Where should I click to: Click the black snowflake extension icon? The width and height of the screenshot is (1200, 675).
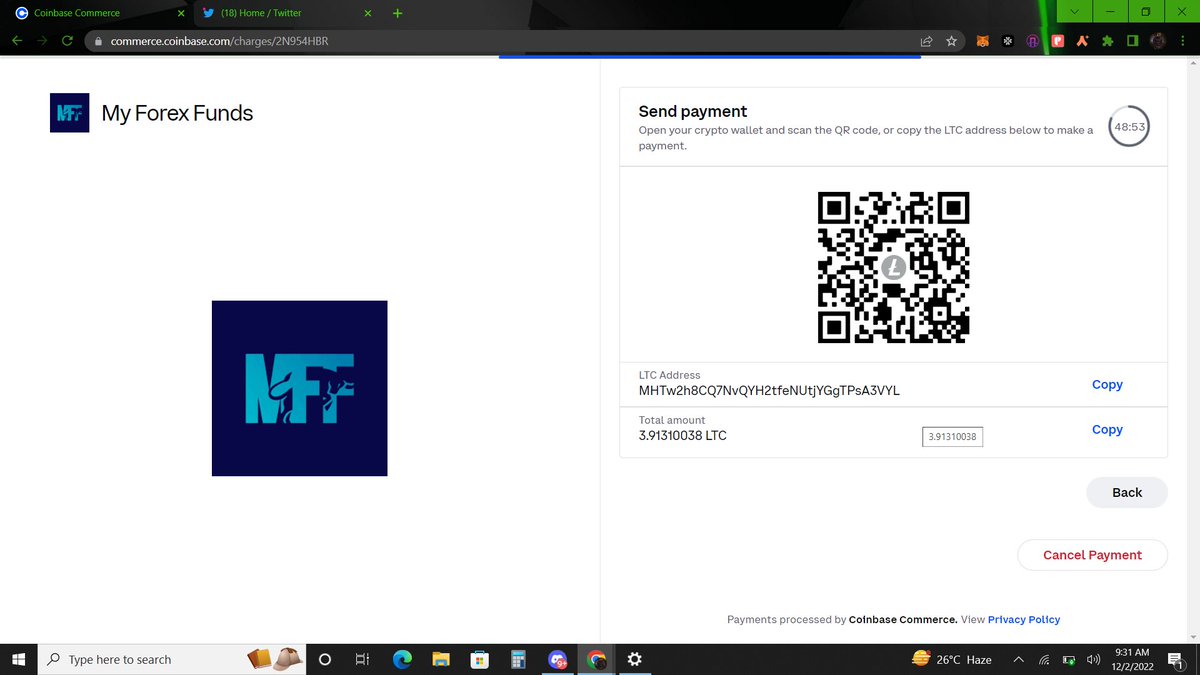[1008, 41]
